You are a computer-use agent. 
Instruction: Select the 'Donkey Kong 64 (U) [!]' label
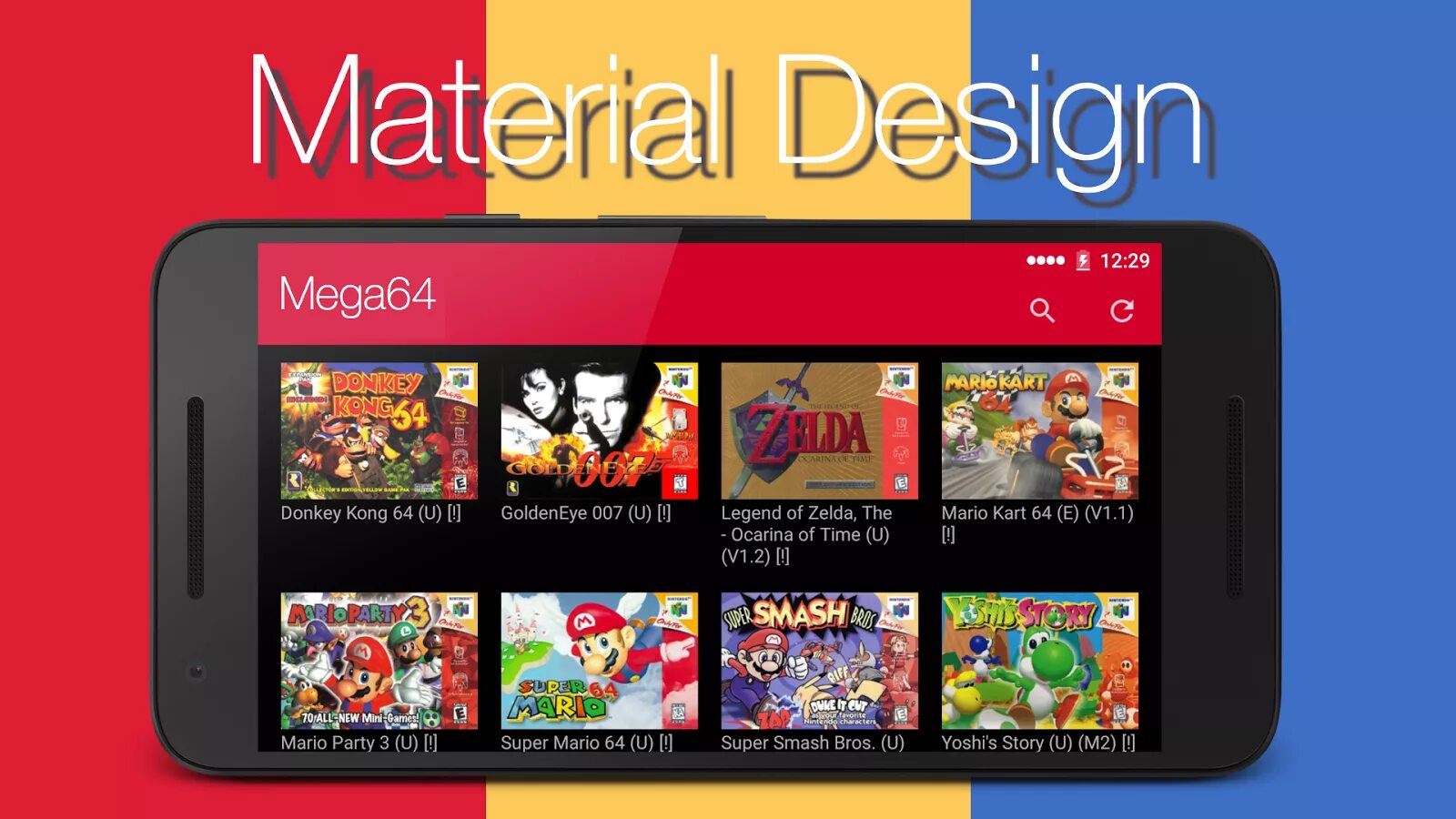370,513
